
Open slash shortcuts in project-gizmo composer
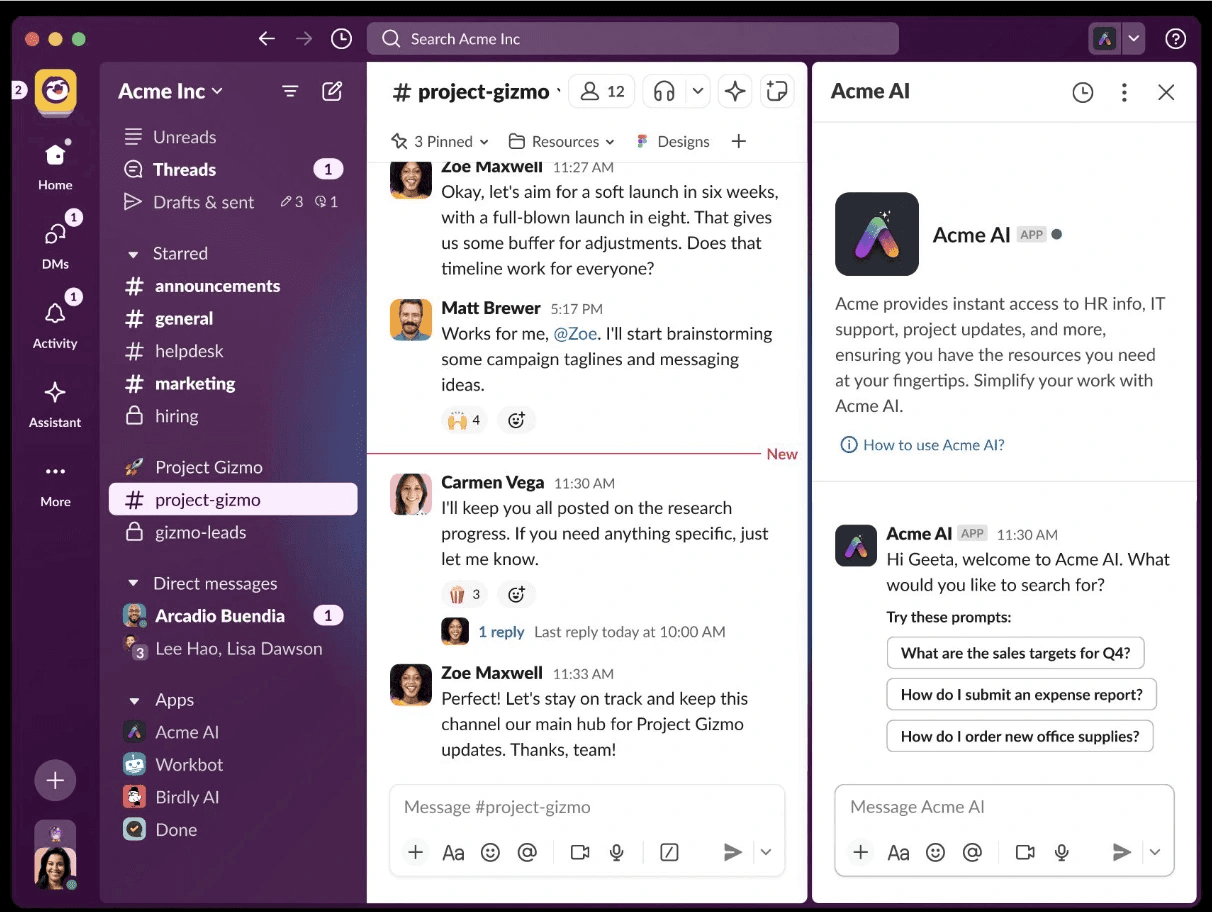pyautogui.click(x=670, y=852)
